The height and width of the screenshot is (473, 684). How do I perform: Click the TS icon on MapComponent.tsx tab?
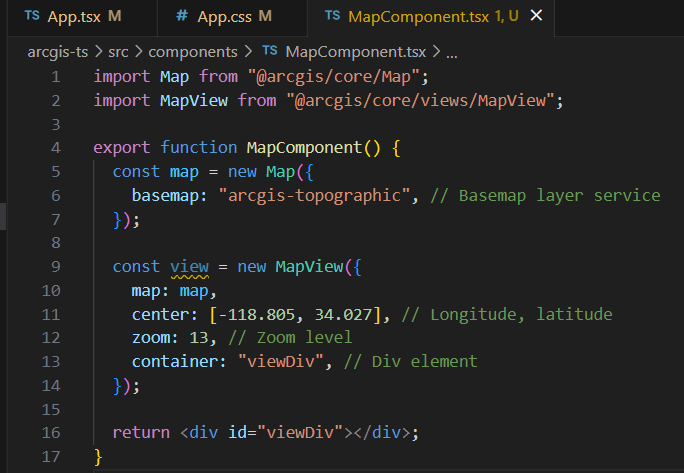point(332,16)
